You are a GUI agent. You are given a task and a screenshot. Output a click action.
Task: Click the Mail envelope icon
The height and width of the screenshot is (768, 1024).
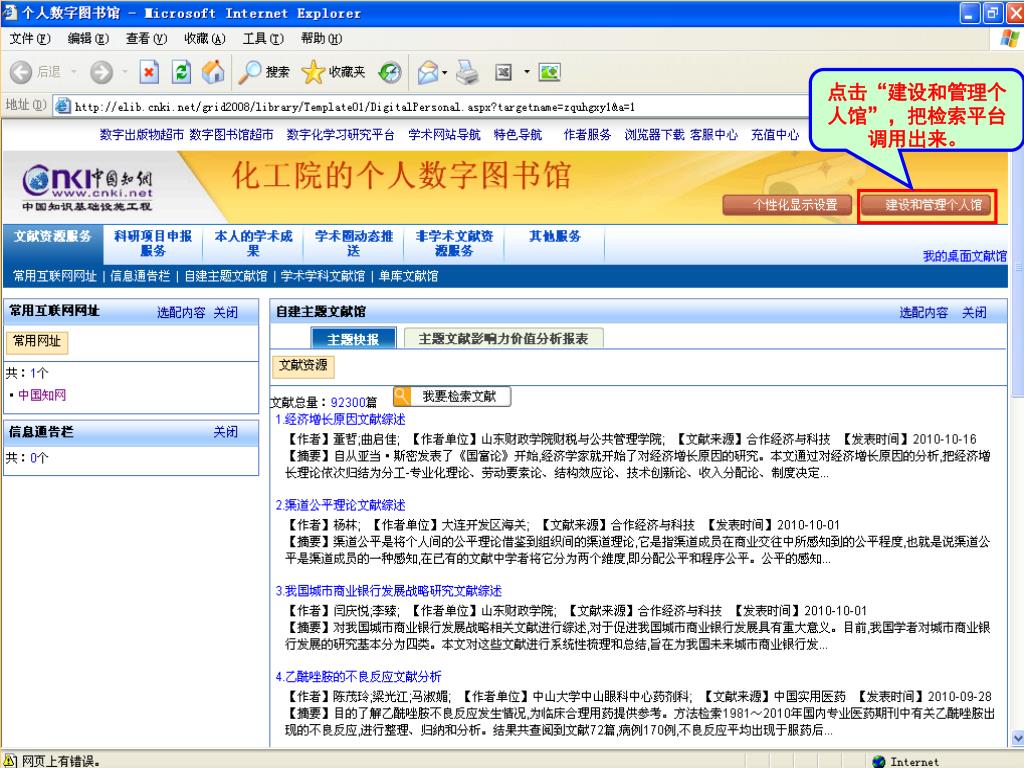coord(428,72)
